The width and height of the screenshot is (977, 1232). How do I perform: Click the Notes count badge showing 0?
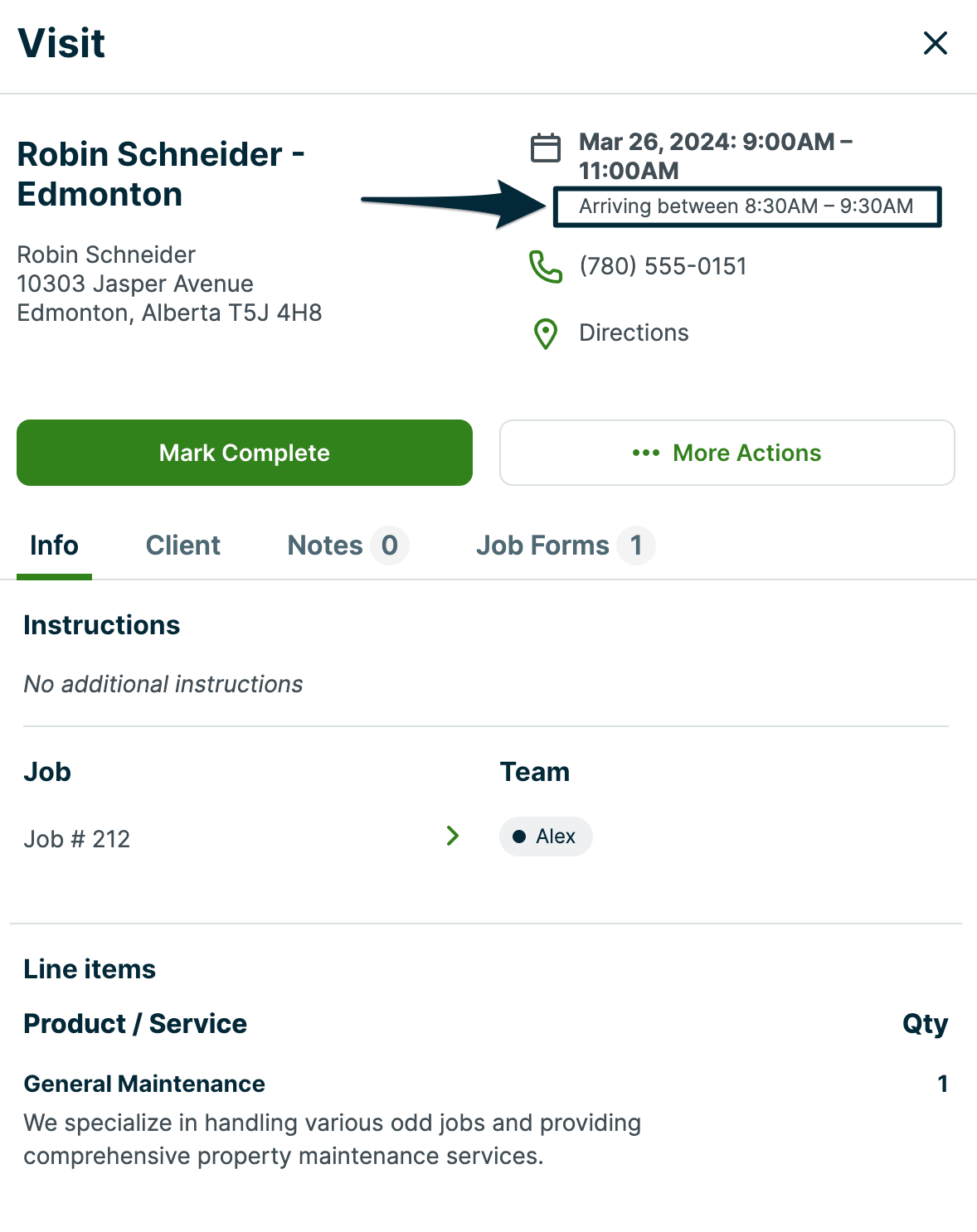pyautogui.click(x=390, y=546)
